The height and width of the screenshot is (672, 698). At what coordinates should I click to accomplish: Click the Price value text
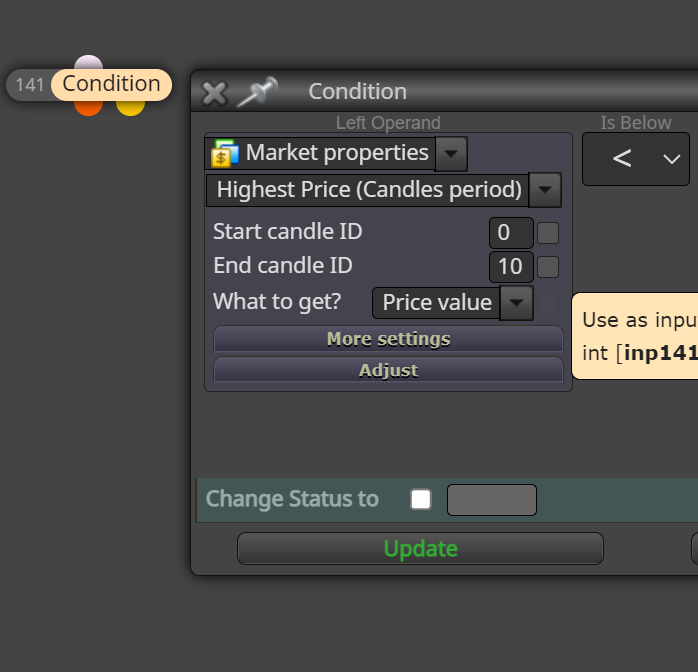437,303
